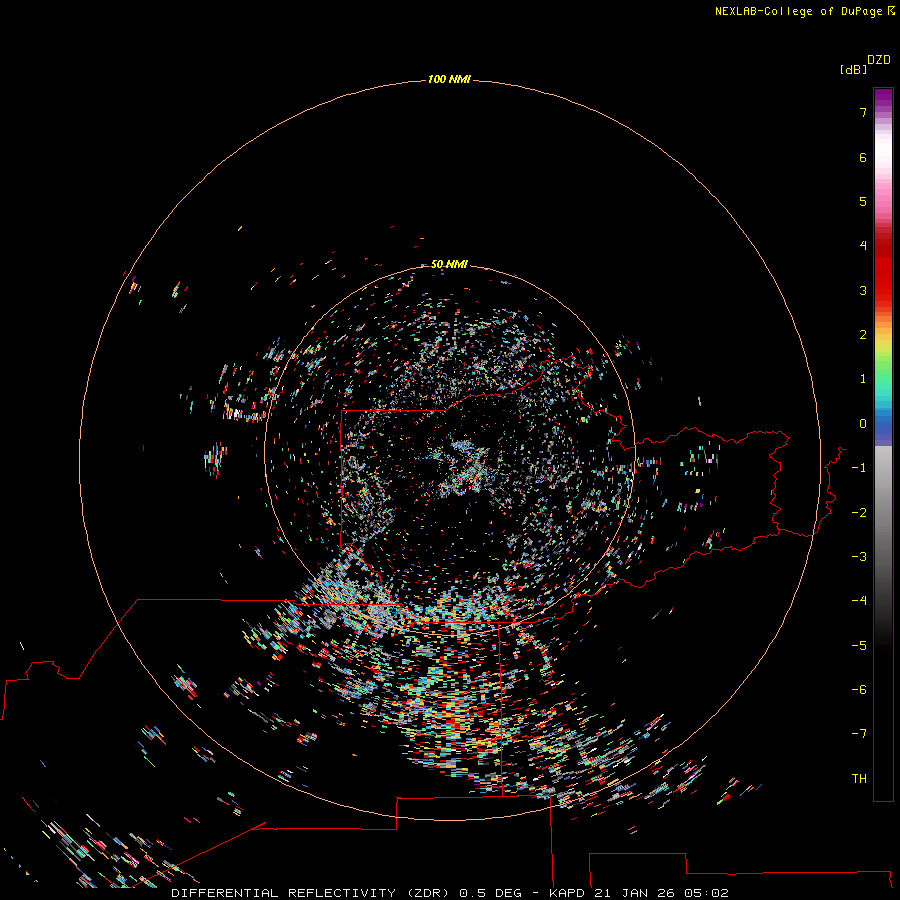Click the 21 JAN 26 05:02 timestamp

[661, 893]
